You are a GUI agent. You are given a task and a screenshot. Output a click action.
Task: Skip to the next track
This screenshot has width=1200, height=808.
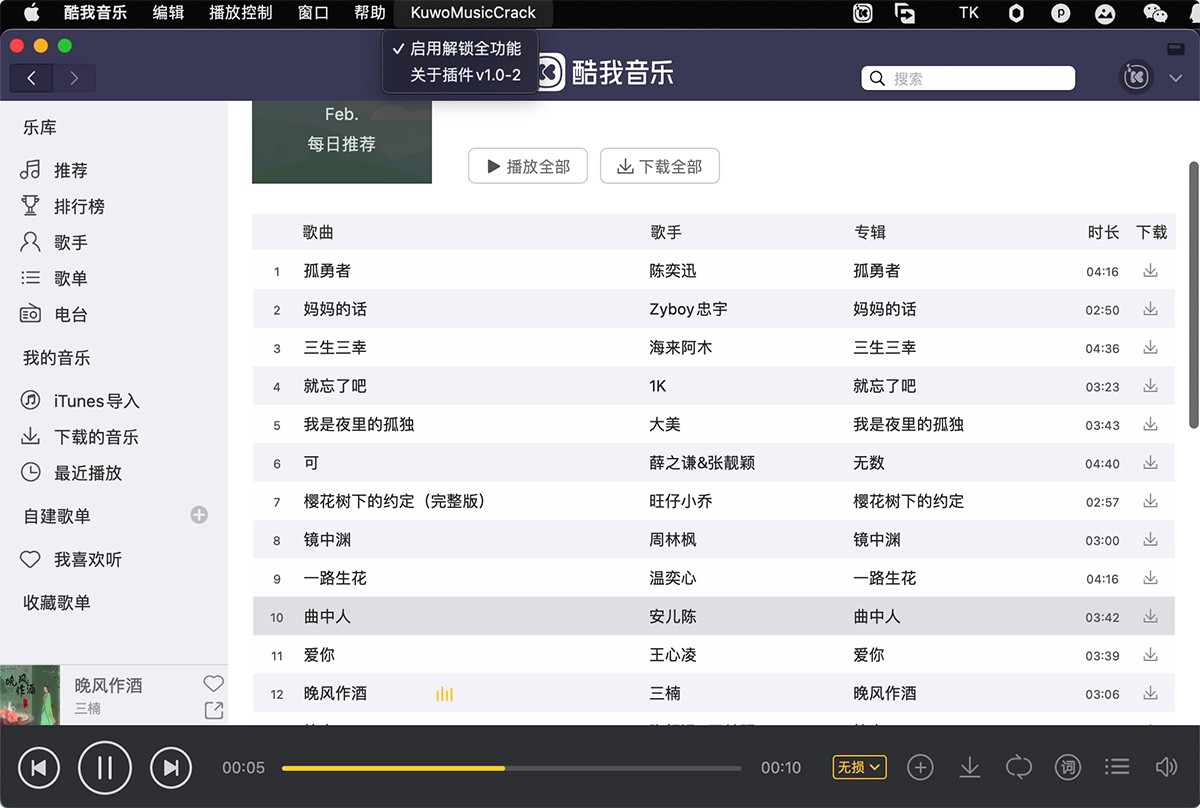click(x=170, y=768)
